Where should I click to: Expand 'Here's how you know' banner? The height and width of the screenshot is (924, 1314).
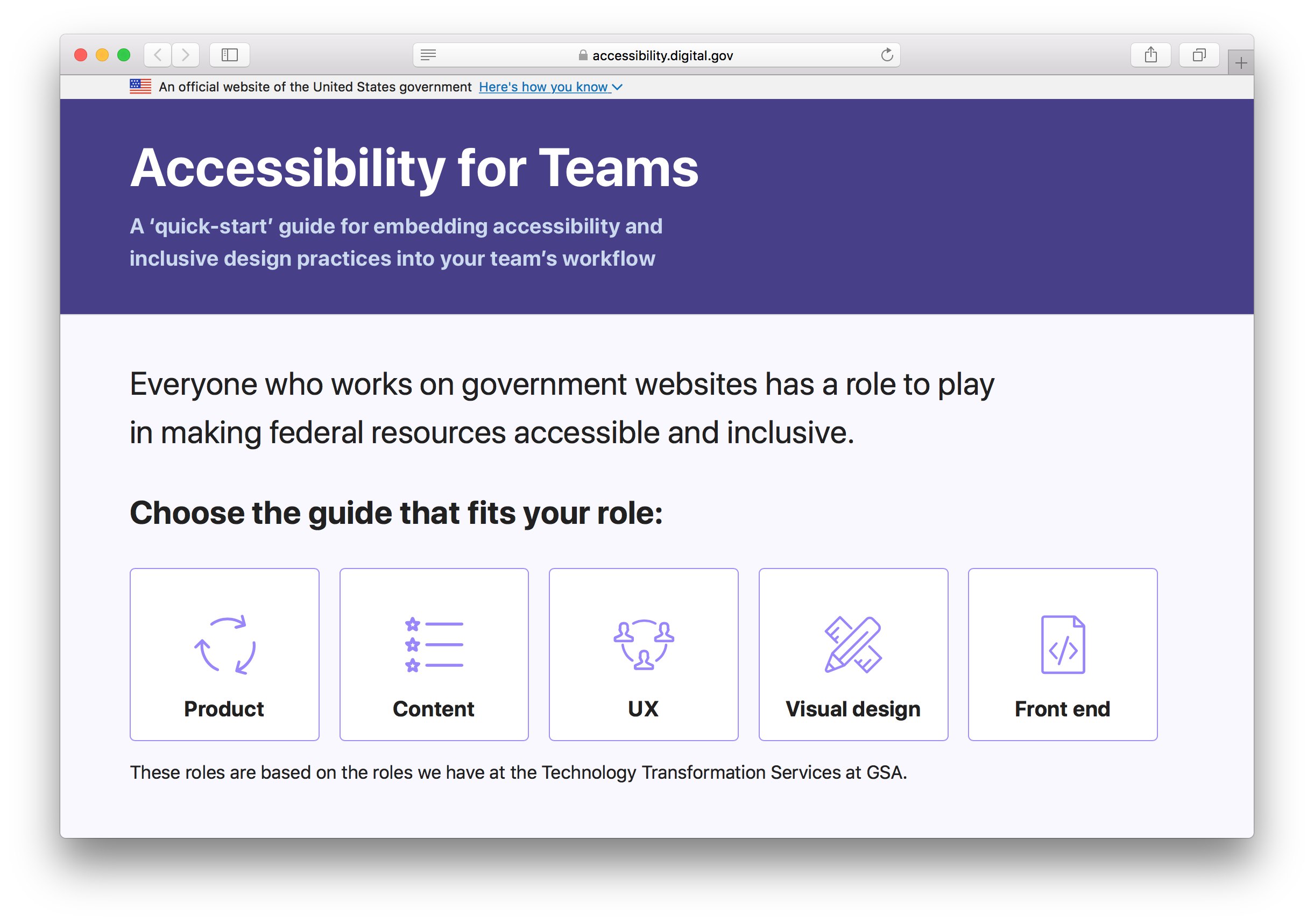point(550,87)
